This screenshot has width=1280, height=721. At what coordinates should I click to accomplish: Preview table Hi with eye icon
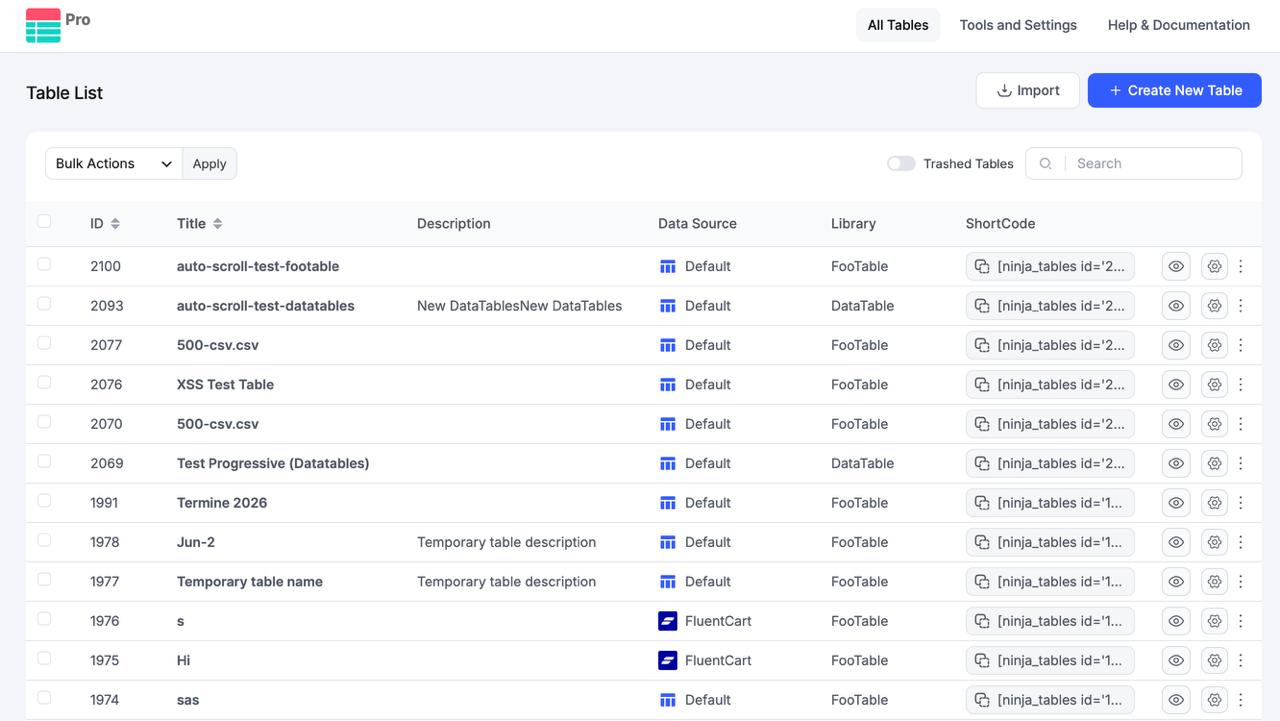(x=1176, y=660)
